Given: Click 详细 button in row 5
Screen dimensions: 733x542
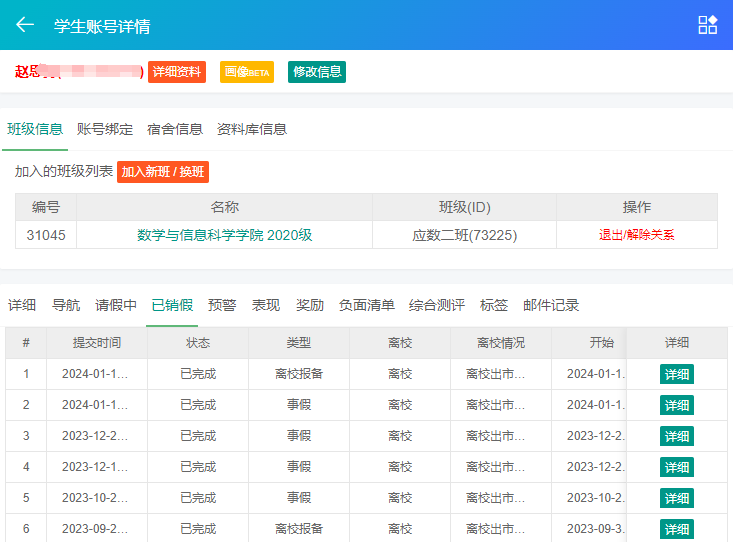Looking at the screenshot, I should [x=677, y=498].
